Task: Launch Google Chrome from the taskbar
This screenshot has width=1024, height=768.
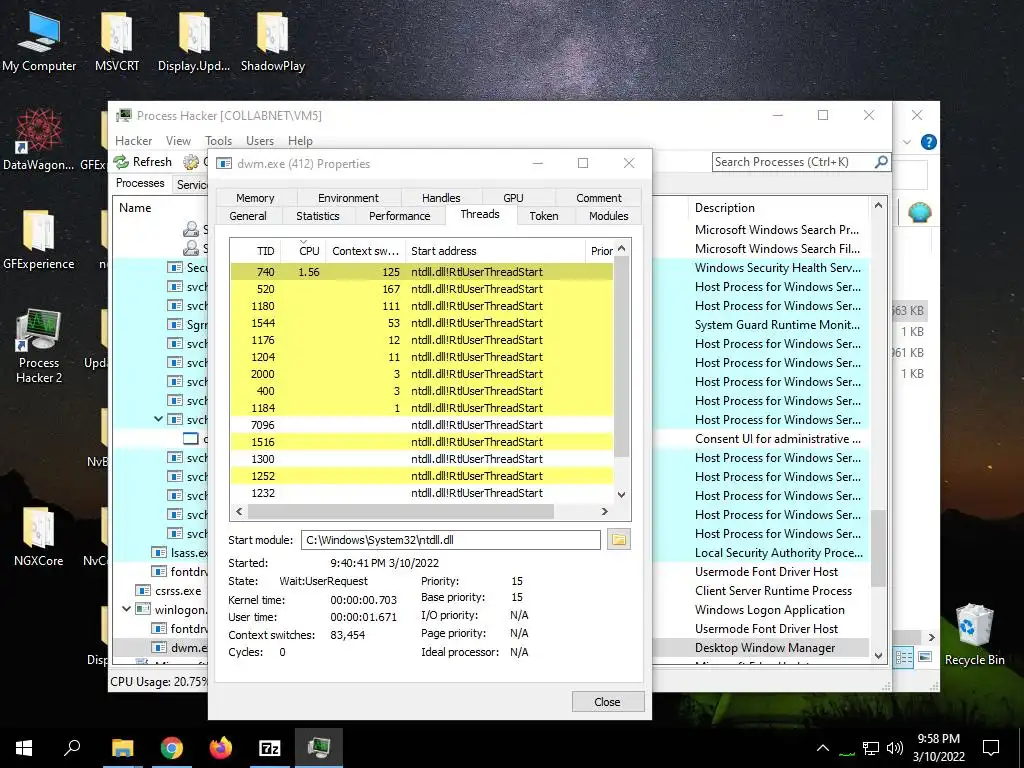Action: click(172, 748)
